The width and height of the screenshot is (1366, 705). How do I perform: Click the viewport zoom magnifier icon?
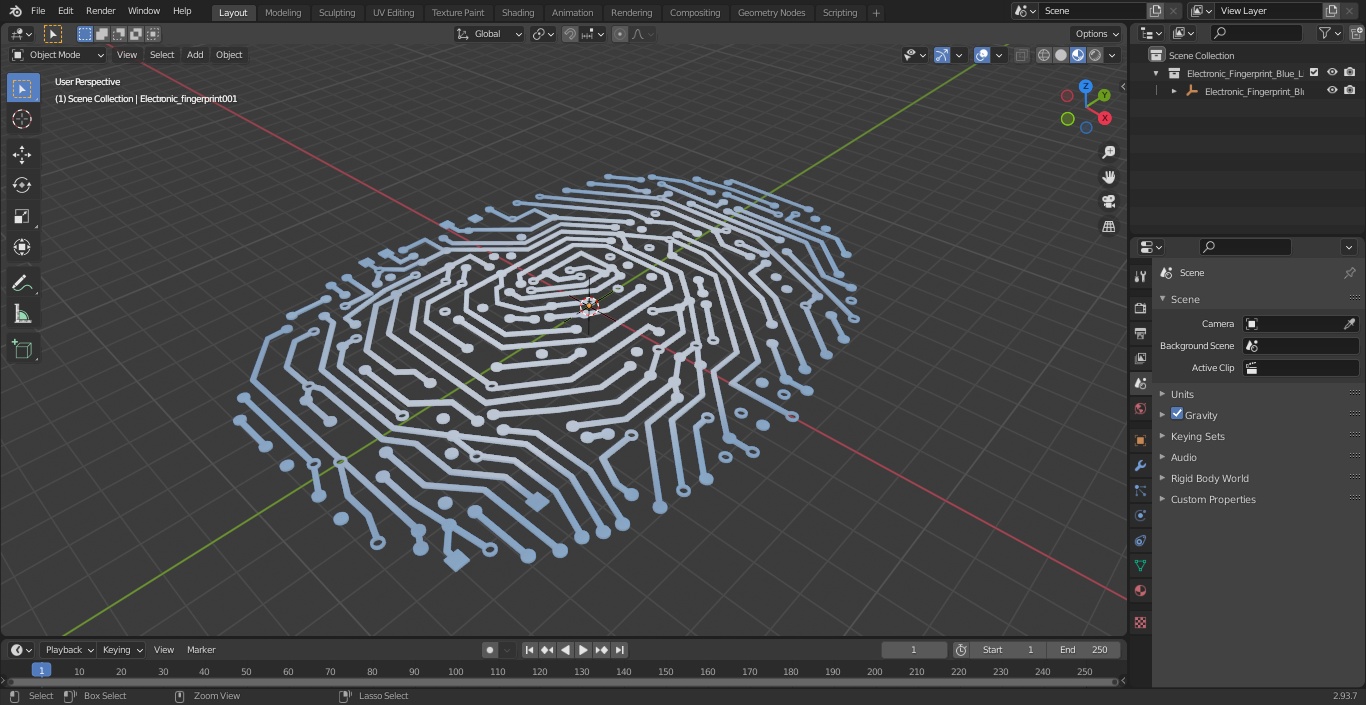[x=1108, y=152]
